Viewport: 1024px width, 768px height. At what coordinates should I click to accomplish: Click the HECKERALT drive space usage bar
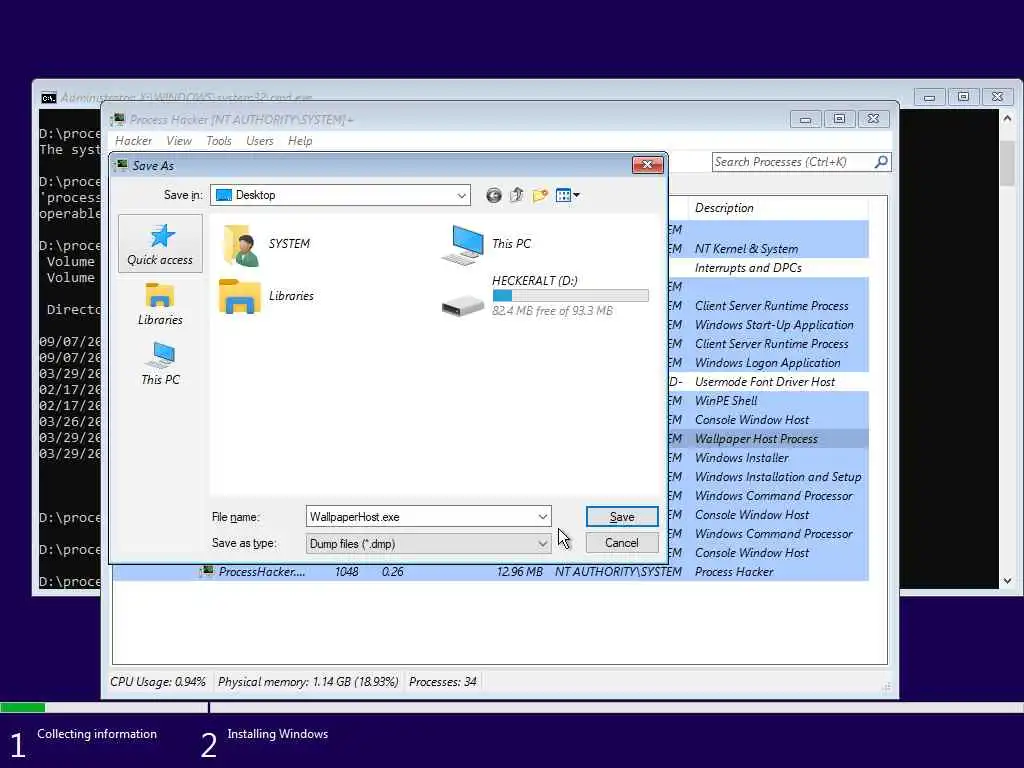[571, 296]
